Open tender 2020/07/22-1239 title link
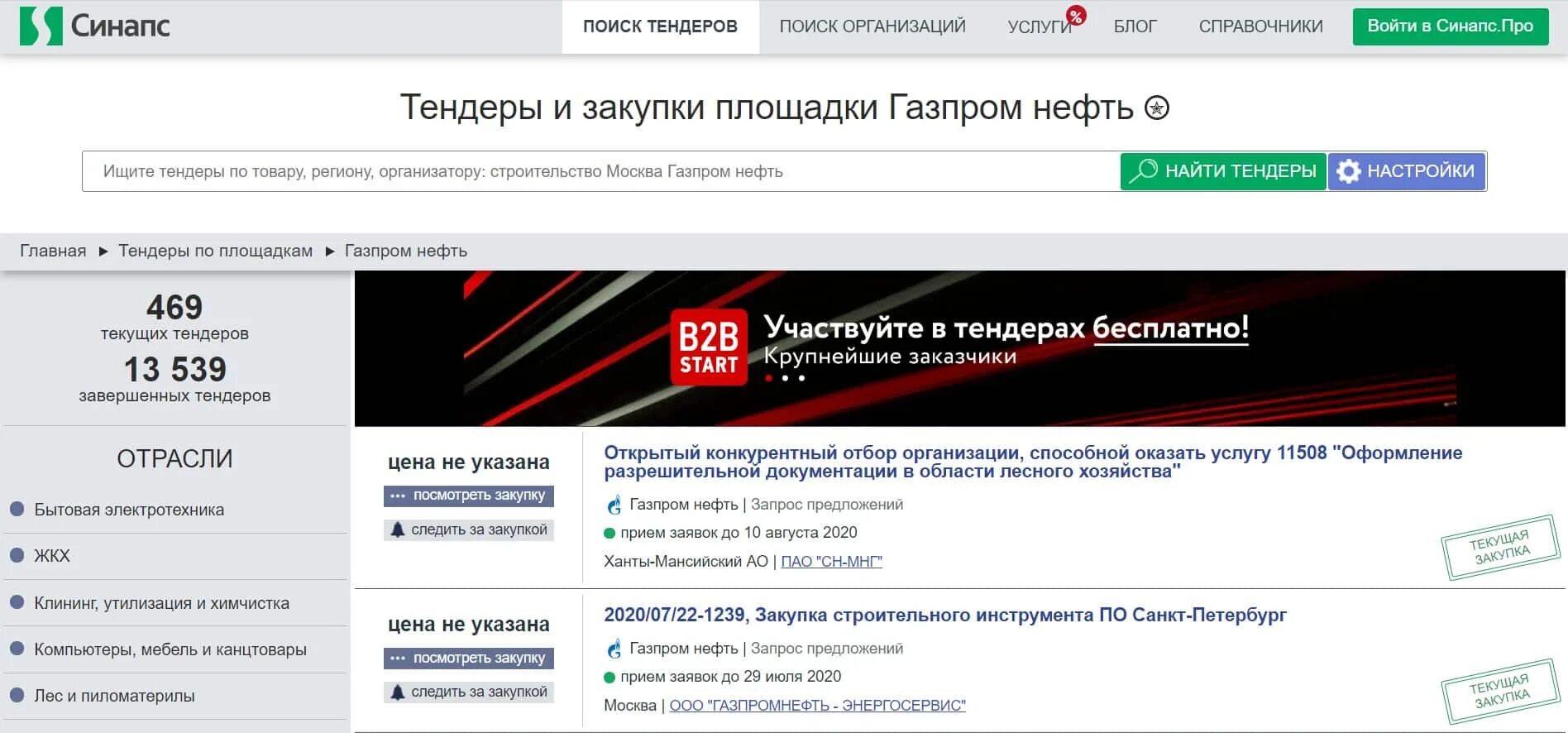1568x733 pixels. [945, 615]
